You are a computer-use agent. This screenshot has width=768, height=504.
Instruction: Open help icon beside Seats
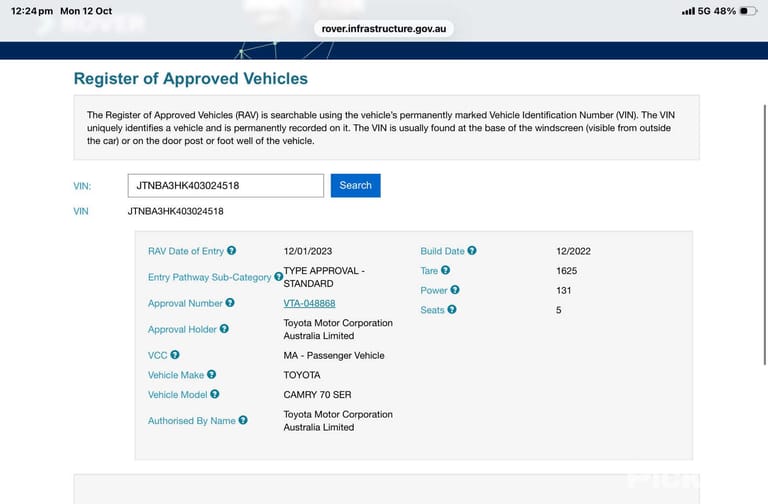(x=452, y=309)
